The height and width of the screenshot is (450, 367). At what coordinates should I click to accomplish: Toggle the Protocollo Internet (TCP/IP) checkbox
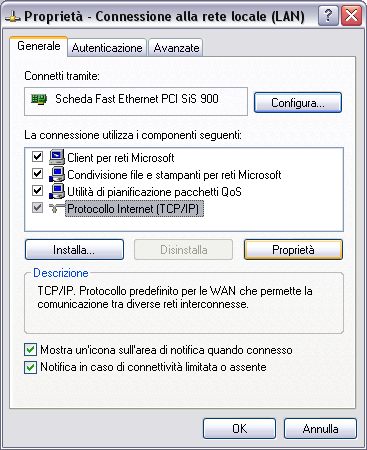[x=37, y=208]
